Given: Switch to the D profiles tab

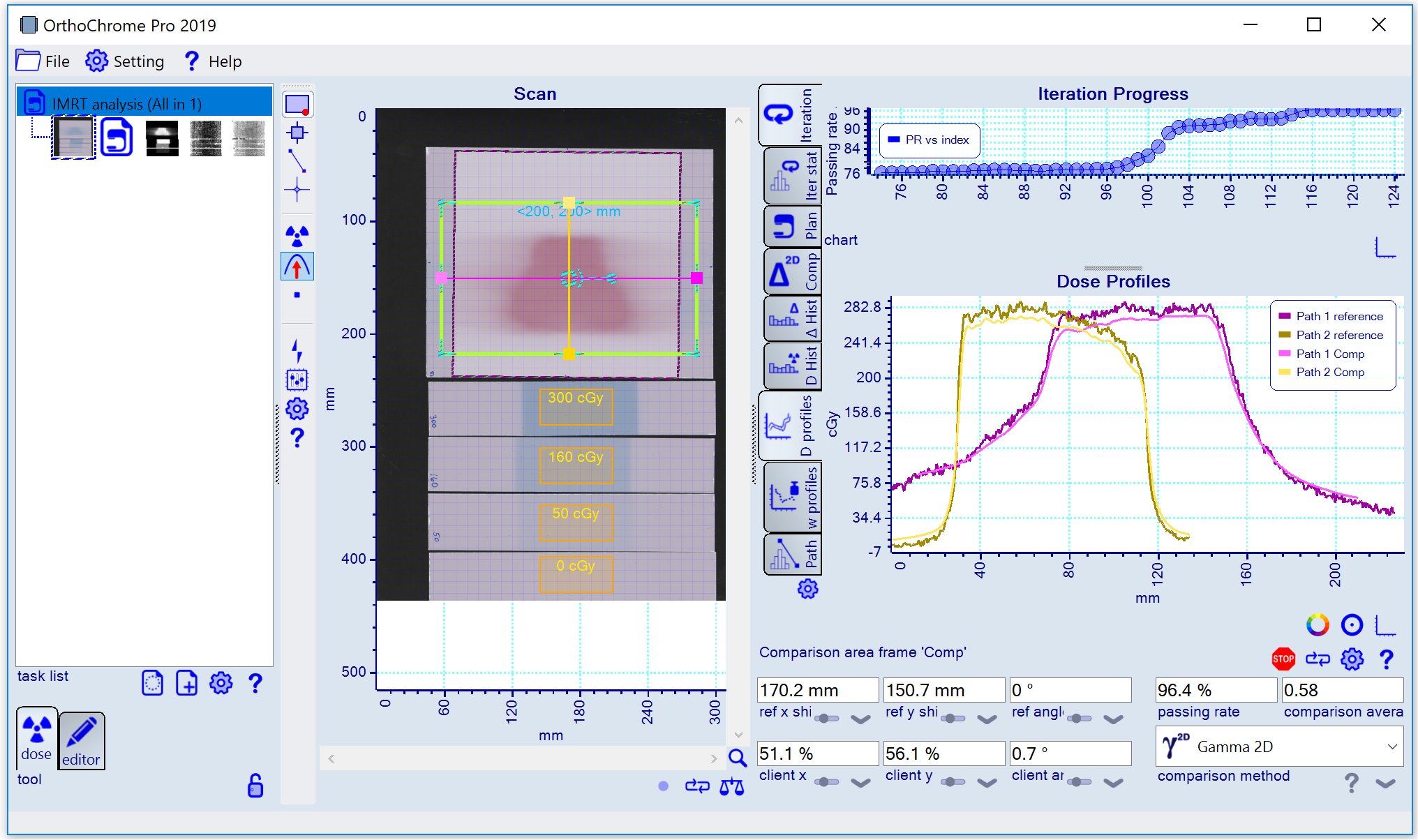Looking at the screenshot, I should pos(791,426).
